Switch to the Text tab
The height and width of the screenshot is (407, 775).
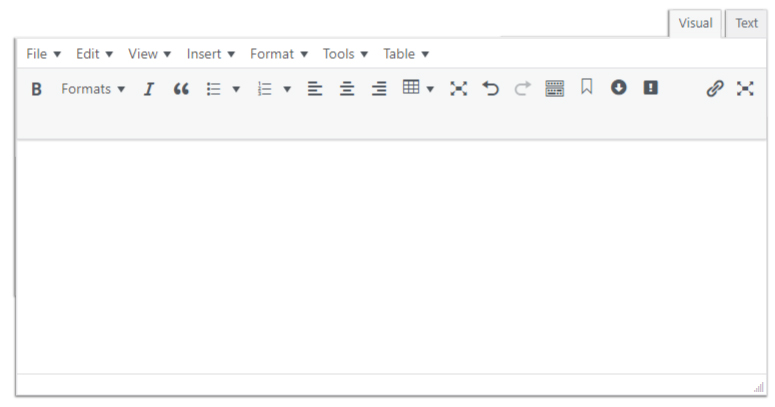click(747, 24)
